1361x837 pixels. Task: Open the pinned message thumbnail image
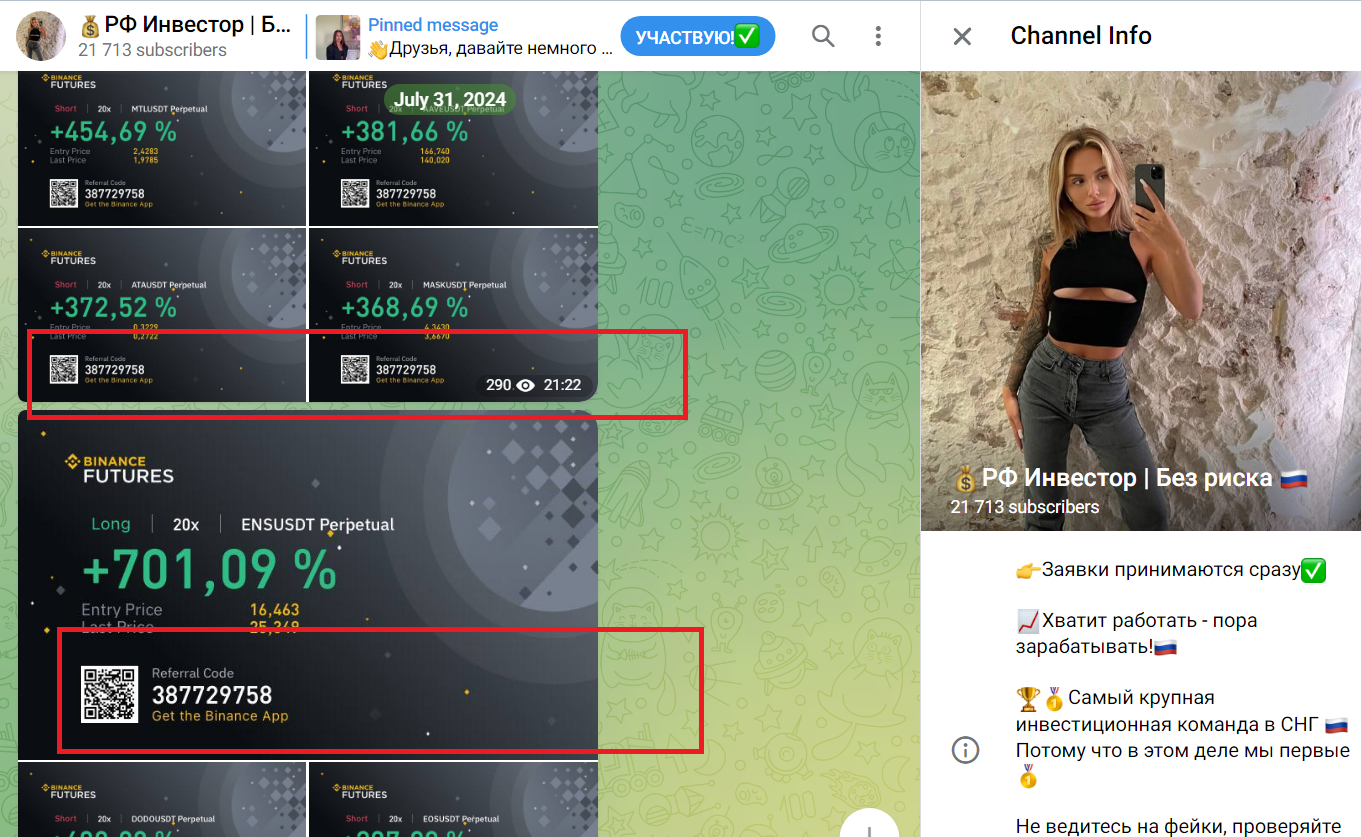pyautogui.click(x=338, y=37)
